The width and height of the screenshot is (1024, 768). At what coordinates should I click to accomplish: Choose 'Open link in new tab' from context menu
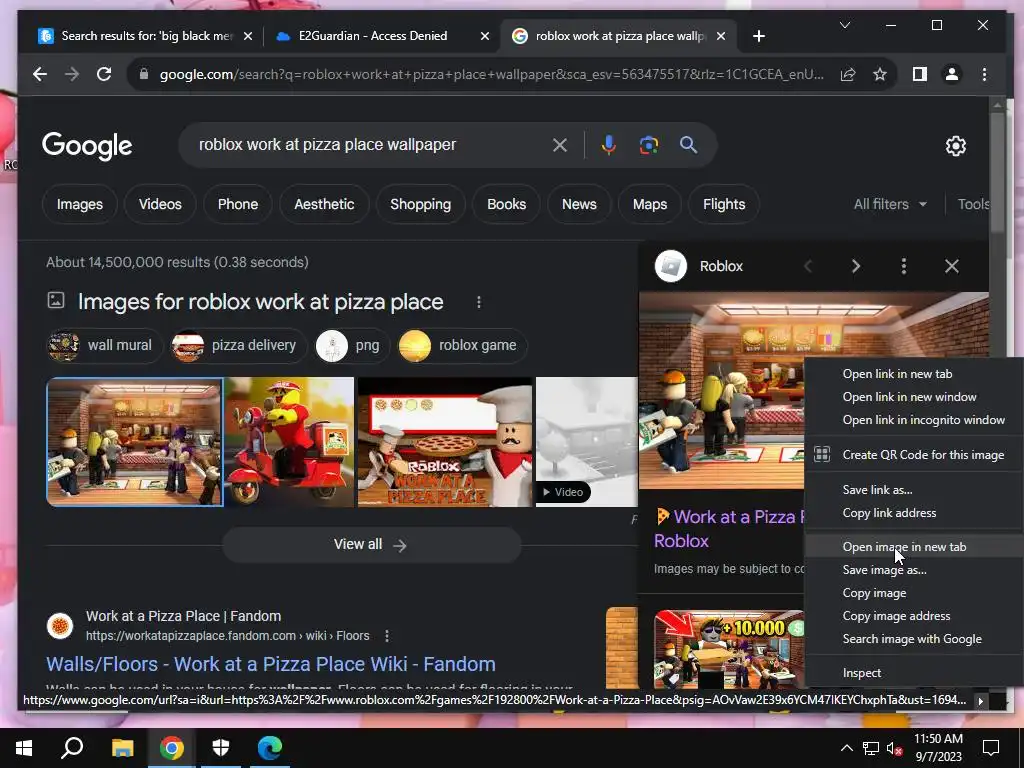coord(914,374)
